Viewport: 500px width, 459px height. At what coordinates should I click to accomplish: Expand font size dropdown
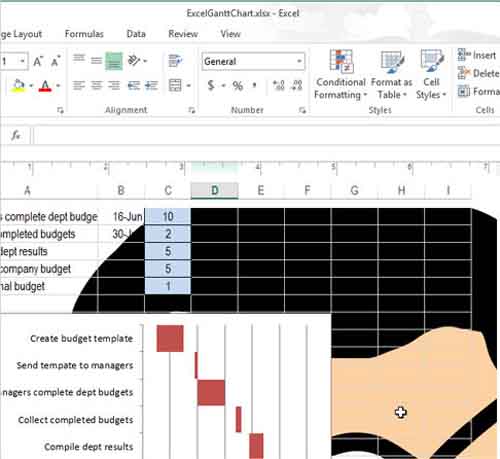click(22, 61)
